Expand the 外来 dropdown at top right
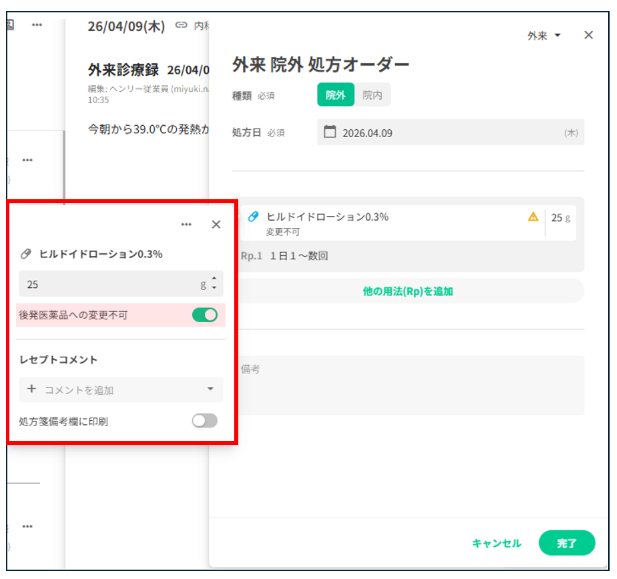Image resolution: width=617 pixels, height=579 pixels. pyautogui.click(x=544, y=36)
